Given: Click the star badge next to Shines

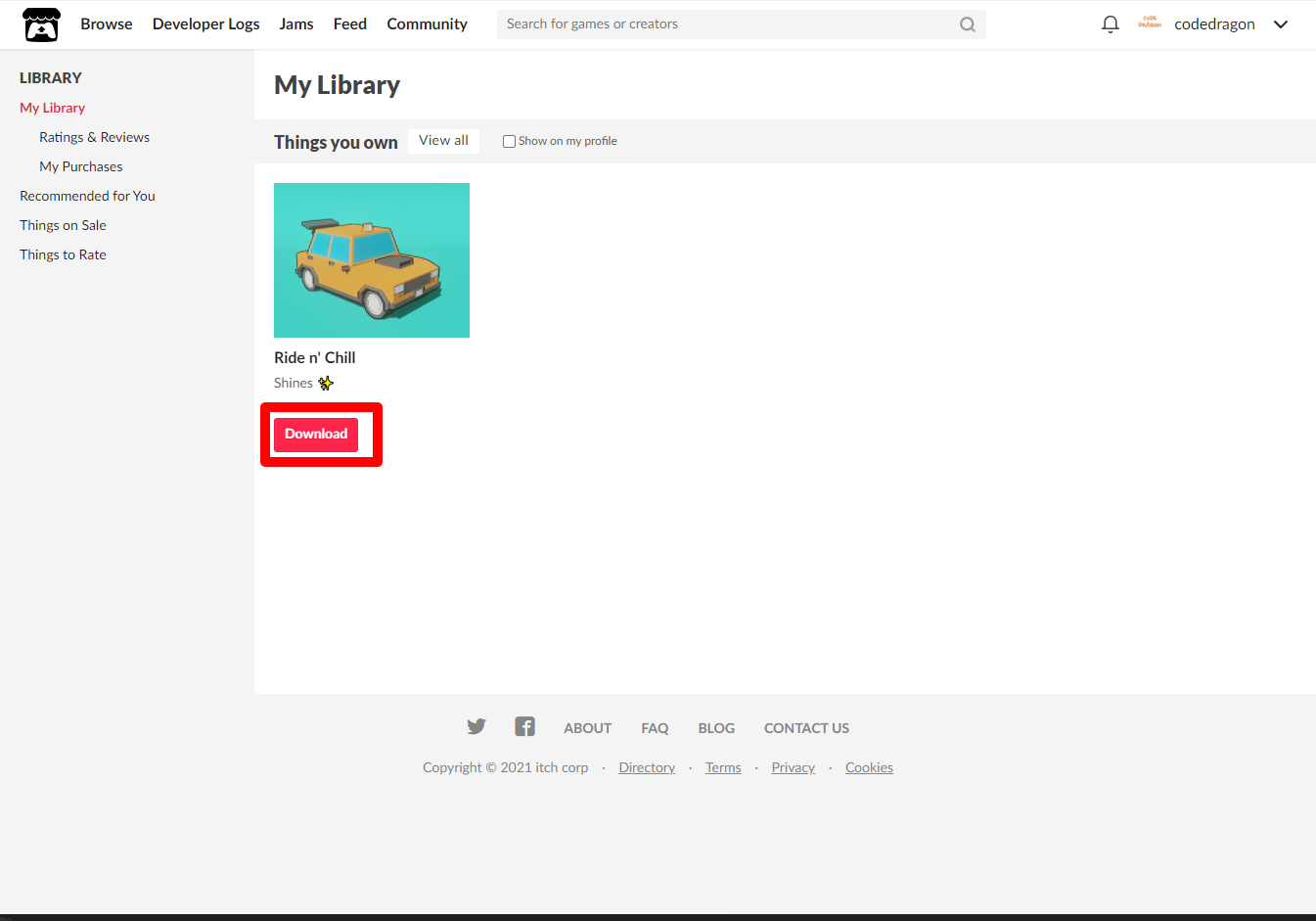Looking at the screenshot, I should point(326,383).
